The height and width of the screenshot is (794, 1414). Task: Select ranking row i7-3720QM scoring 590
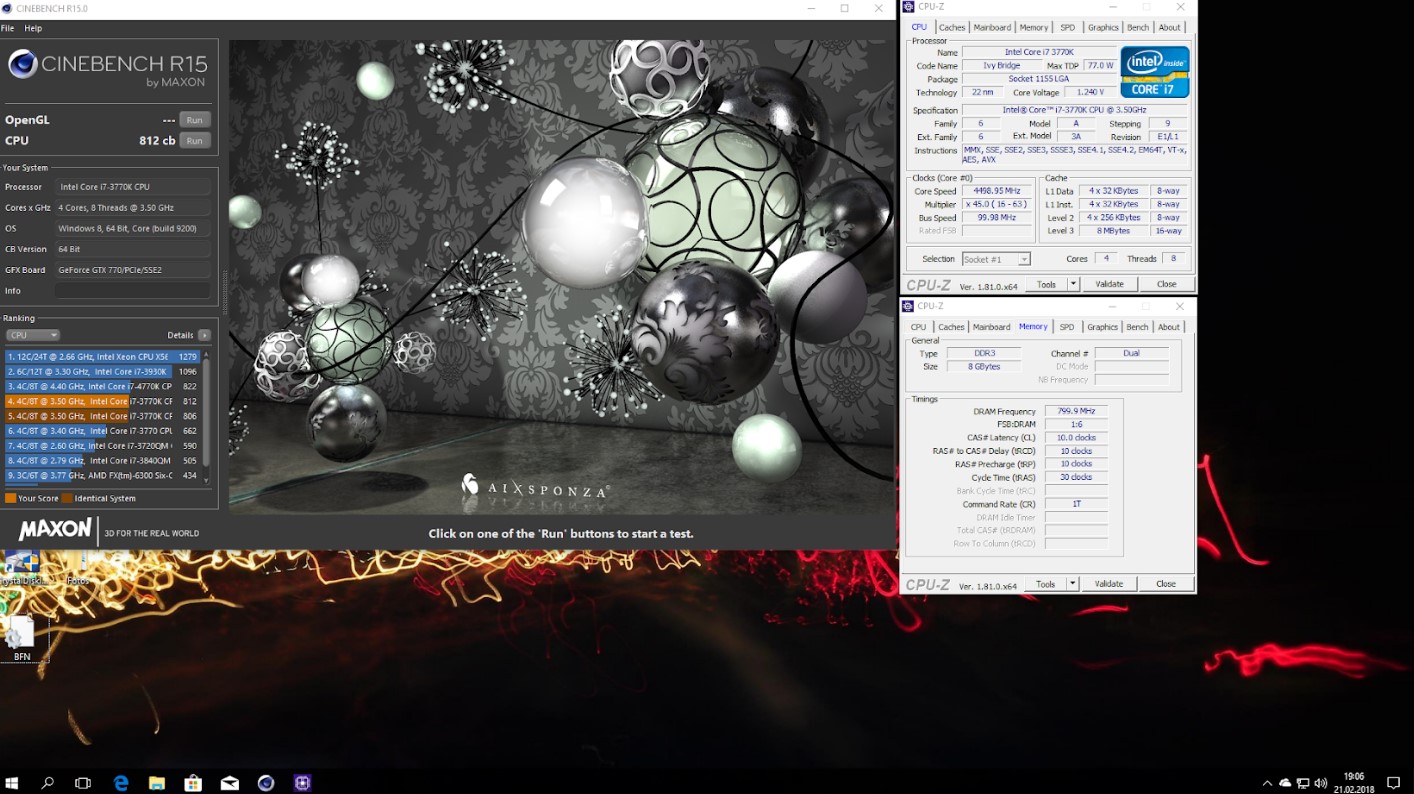tap(102, 446)
